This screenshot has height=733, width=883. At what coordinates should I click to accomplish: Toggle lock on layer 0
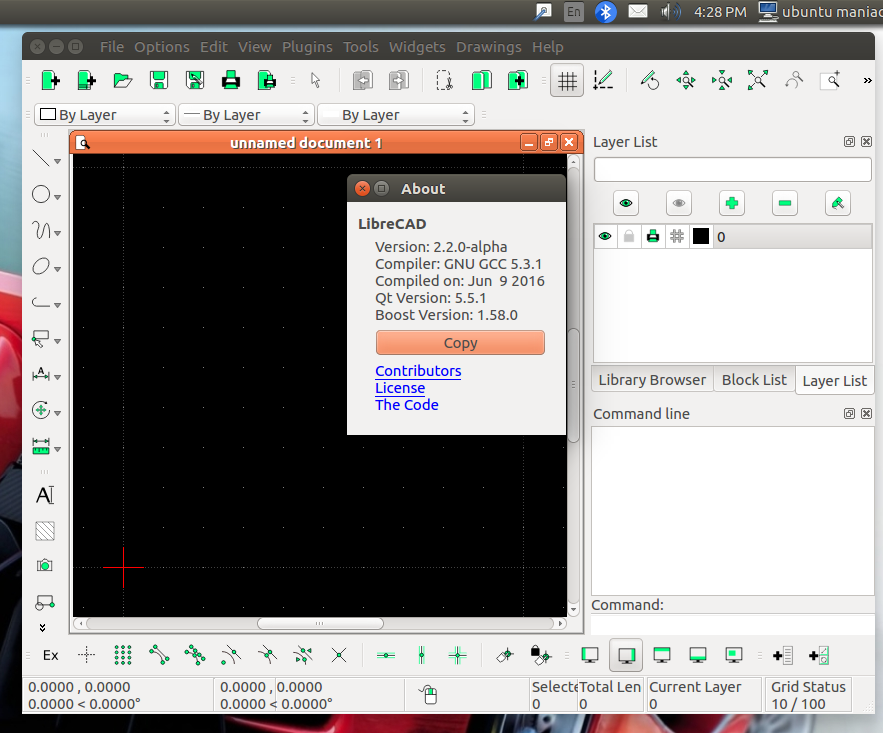point(629,236)
